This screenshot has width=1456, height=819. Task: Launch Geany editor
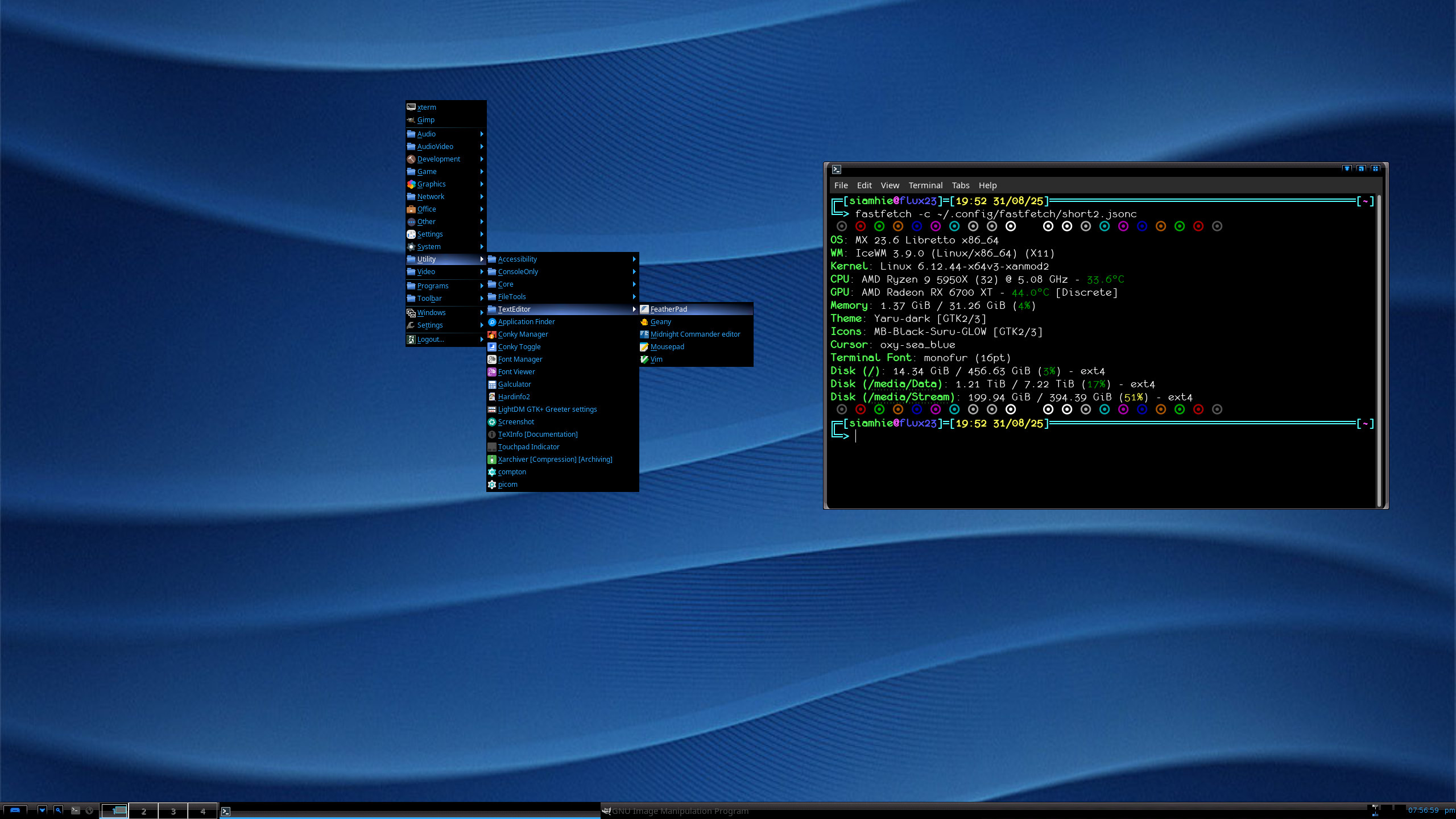(696, 322)
